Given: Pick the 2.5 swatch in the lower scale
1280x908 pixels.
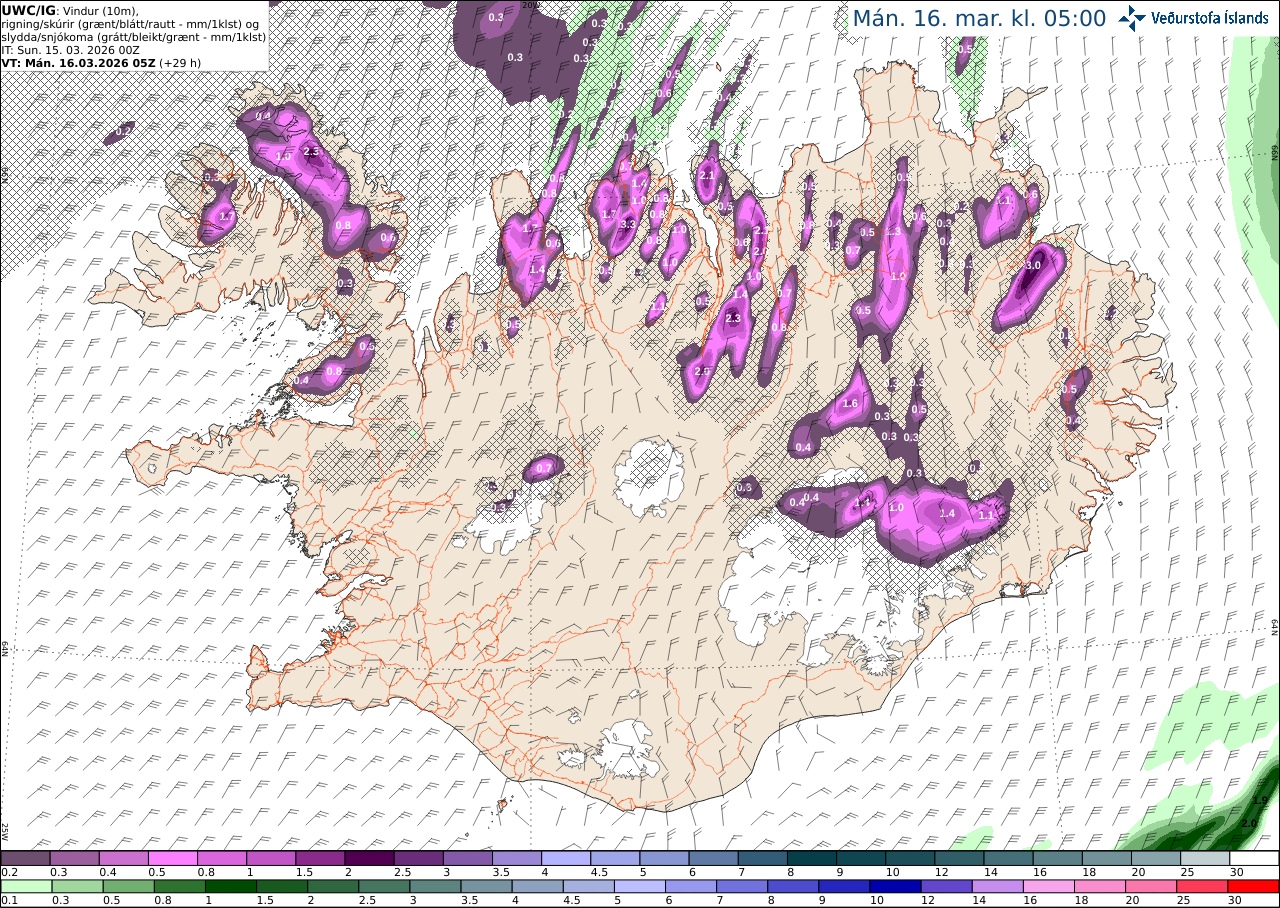Looking at the screenshot, I should point(384,886).
